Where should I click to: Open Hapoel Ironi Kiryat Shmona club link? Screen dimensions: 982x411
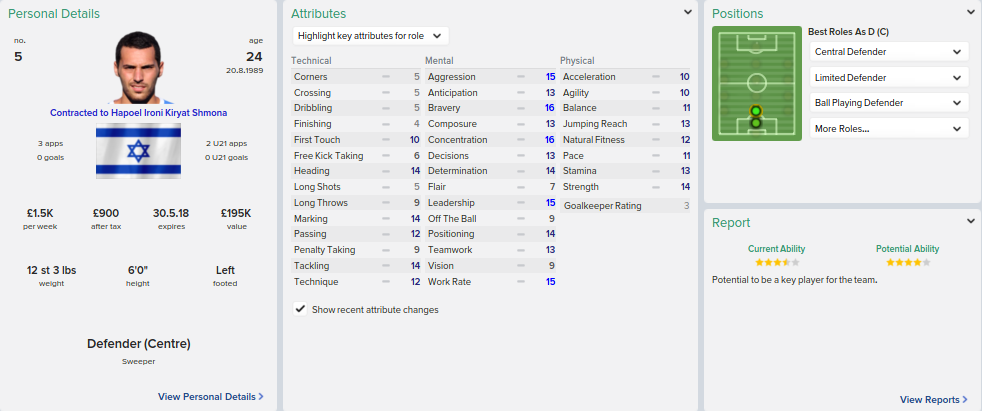tap(138, 113)
